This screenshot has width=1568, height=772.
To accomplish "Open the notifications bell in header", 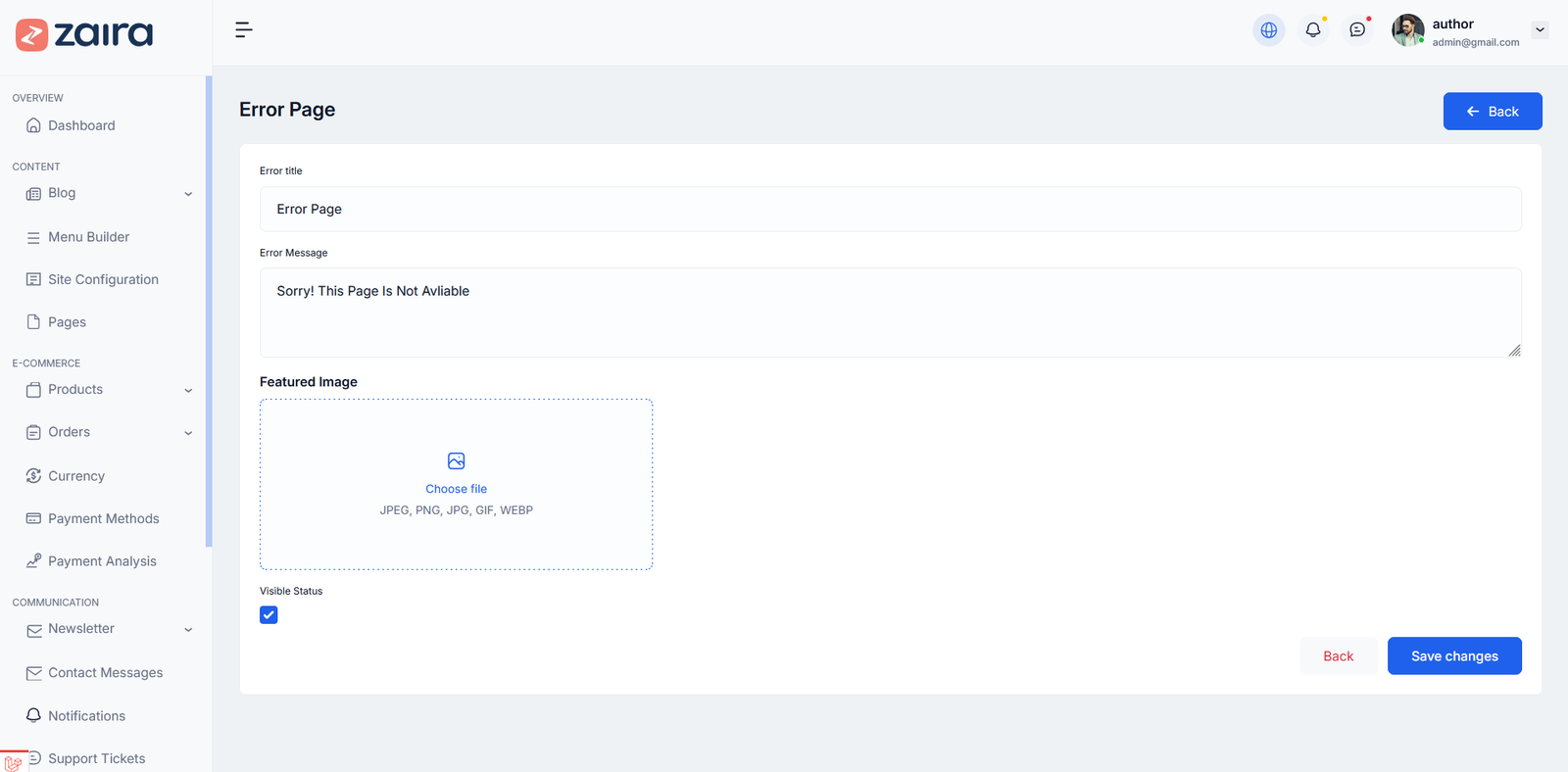I will click(x=1313, y=30).
